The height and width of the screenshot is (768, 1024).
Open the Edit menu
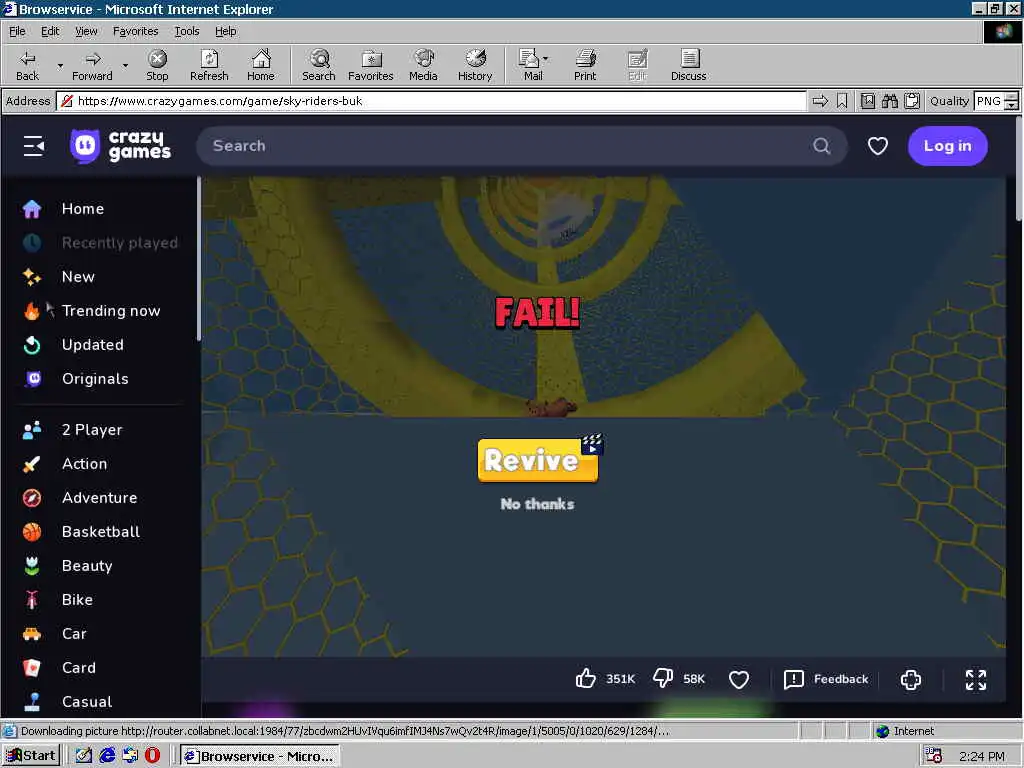50,31
